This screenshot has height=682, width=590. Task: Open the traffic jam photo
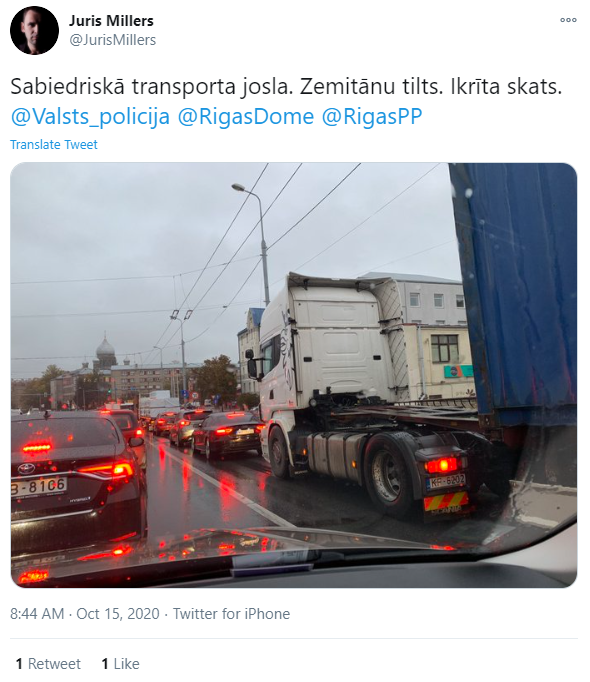(x=294, y=375)
